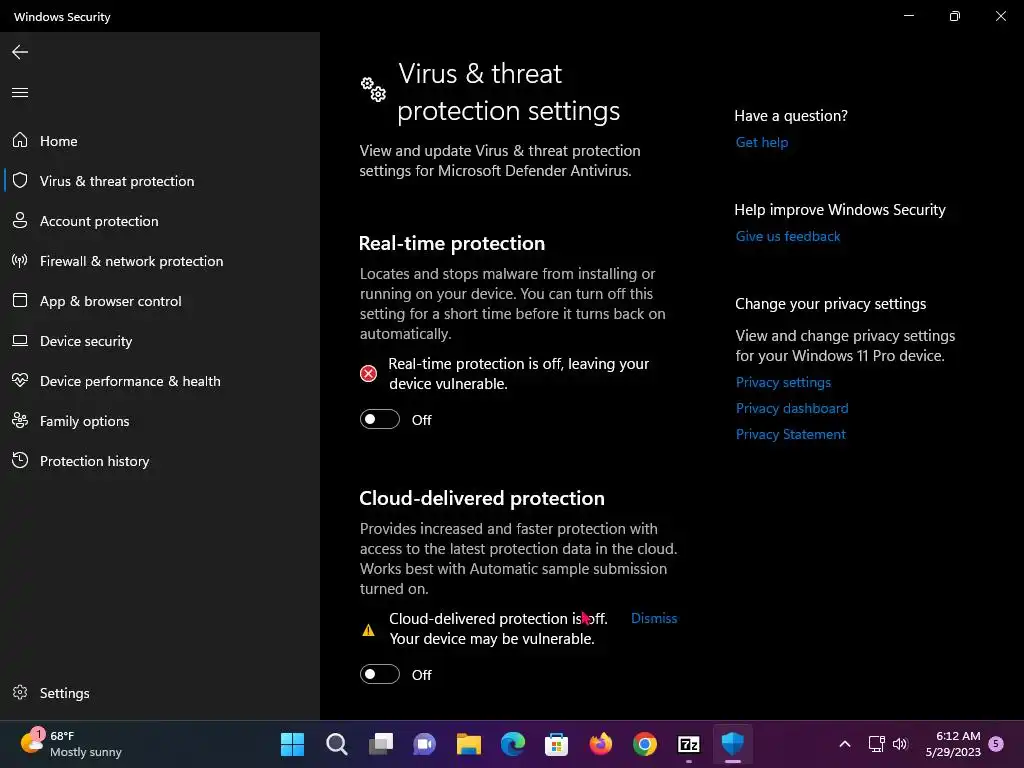Click the volume speaker icon

[900, 744]
